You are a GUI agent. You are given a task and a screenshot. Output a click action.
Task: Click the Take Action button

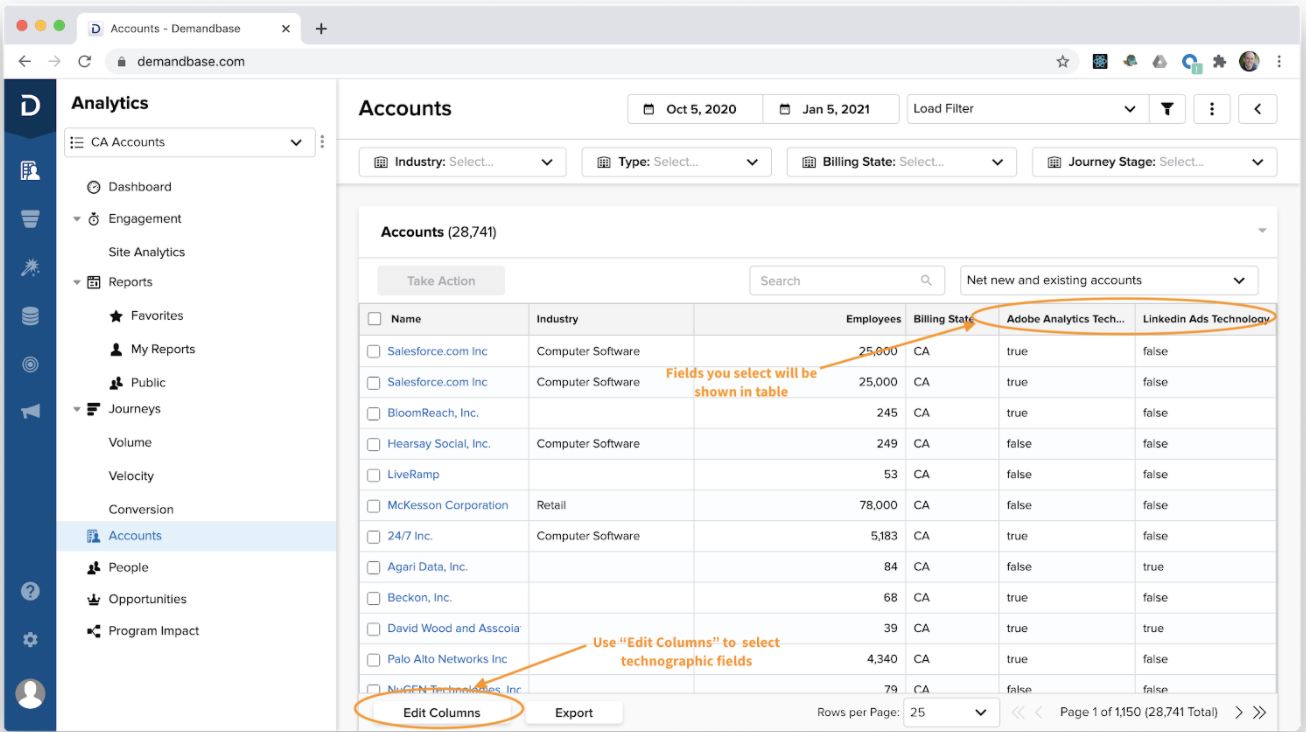pos(441,281)
